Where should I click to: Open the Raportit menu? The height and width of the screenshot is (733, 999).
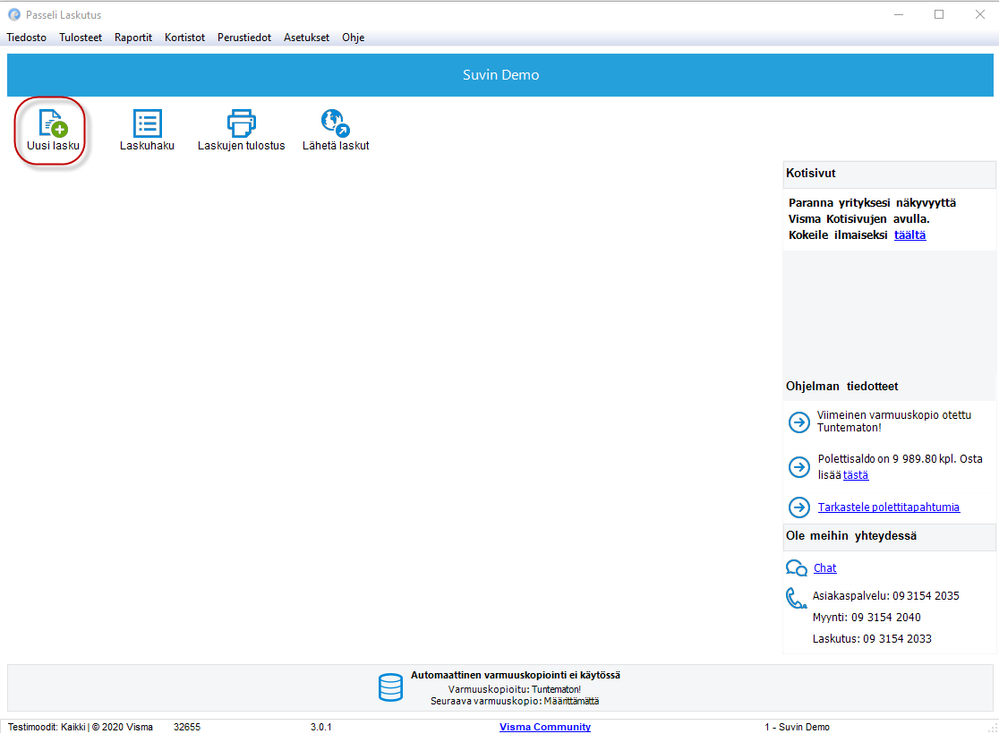(x=133, y=38)
